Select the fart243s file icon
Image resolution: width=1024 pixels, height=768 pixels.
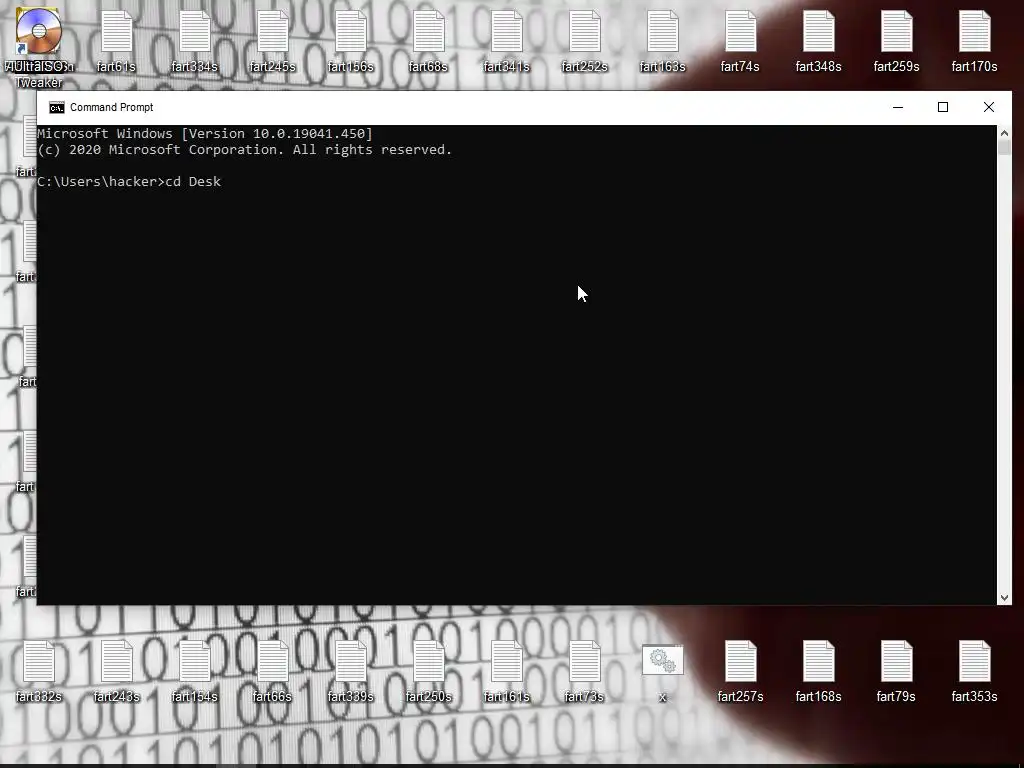[117, 662]
